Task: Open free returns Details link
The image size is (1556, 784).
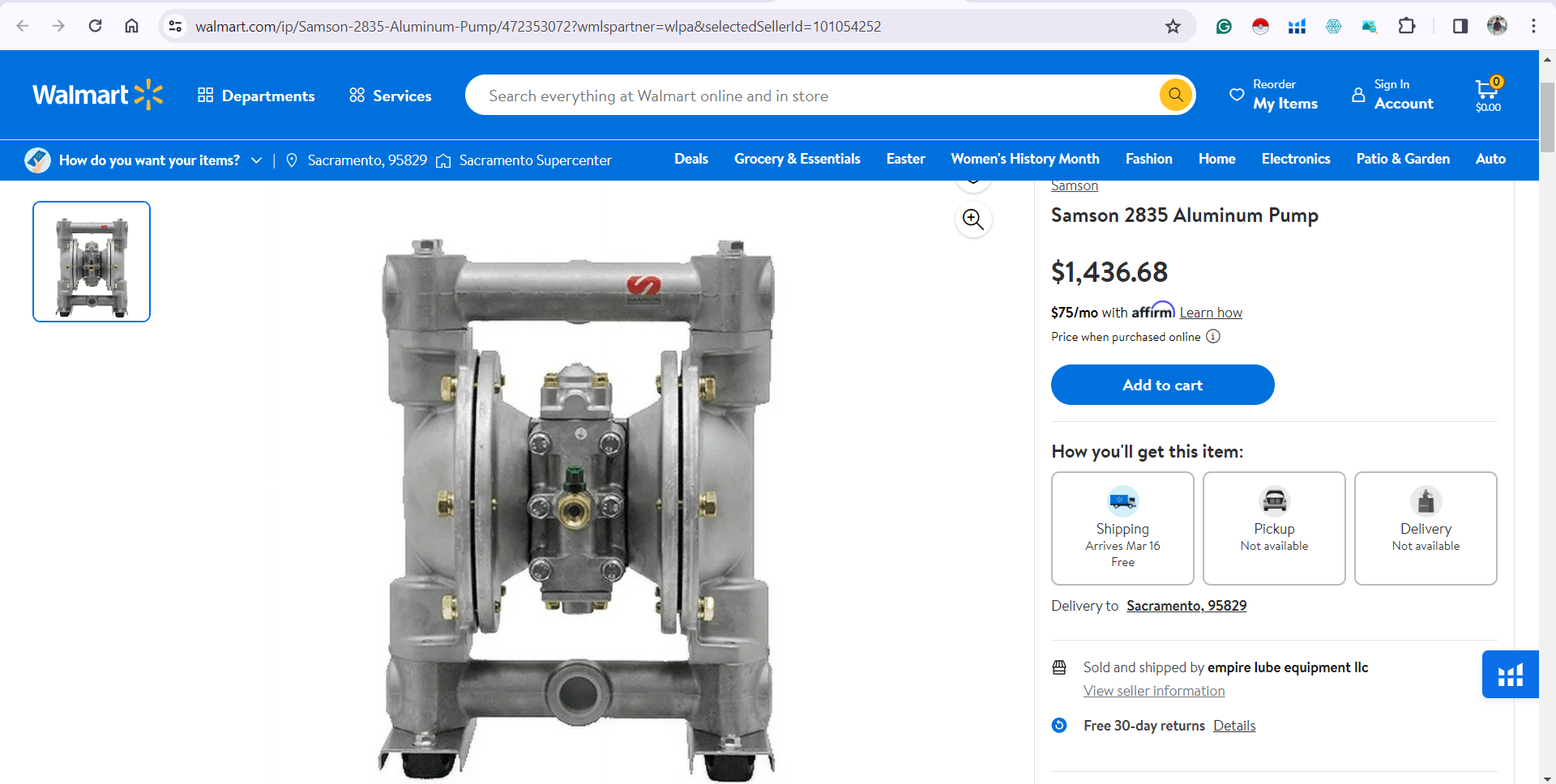Action: click(x=1234, y=726)
